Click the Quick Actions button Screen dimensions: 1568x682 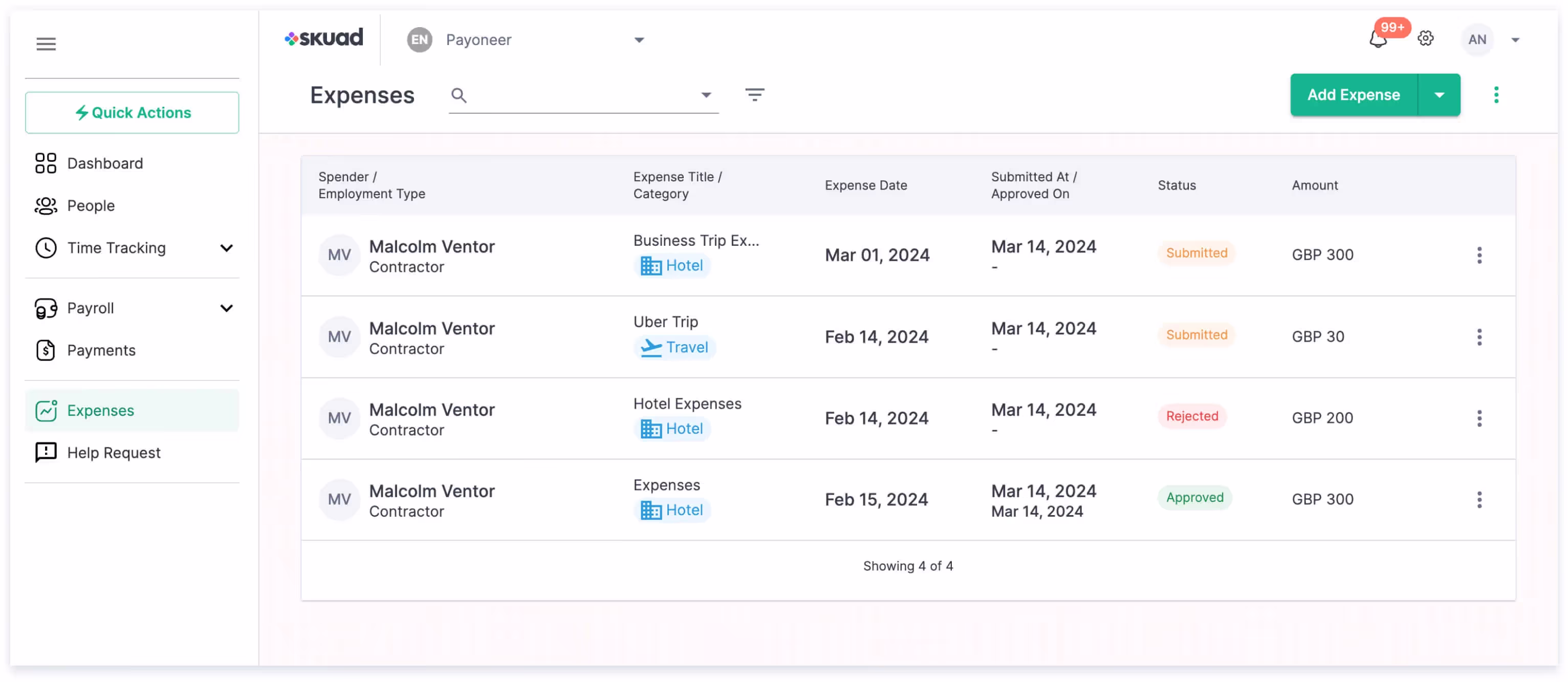click(132, 113)
